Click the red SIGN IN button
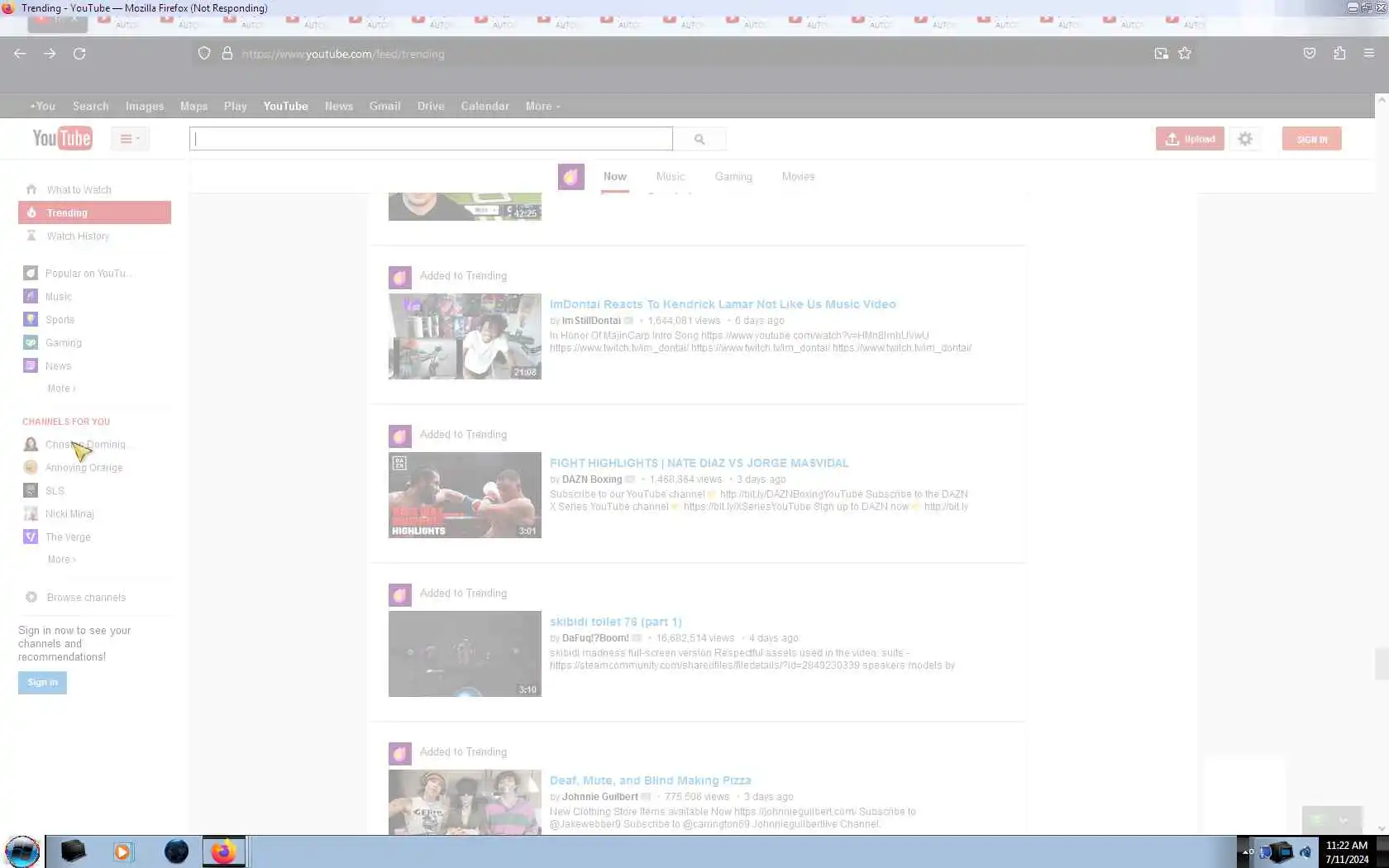The width and height of the screenshot is (1389, 868). pos(1312,139)
